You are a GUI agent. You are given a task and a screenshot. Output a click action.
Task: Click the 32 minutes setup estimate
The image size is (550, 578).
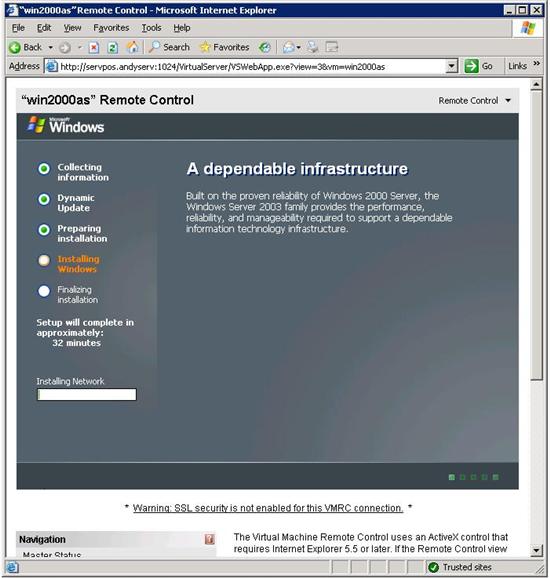point(76,343)
